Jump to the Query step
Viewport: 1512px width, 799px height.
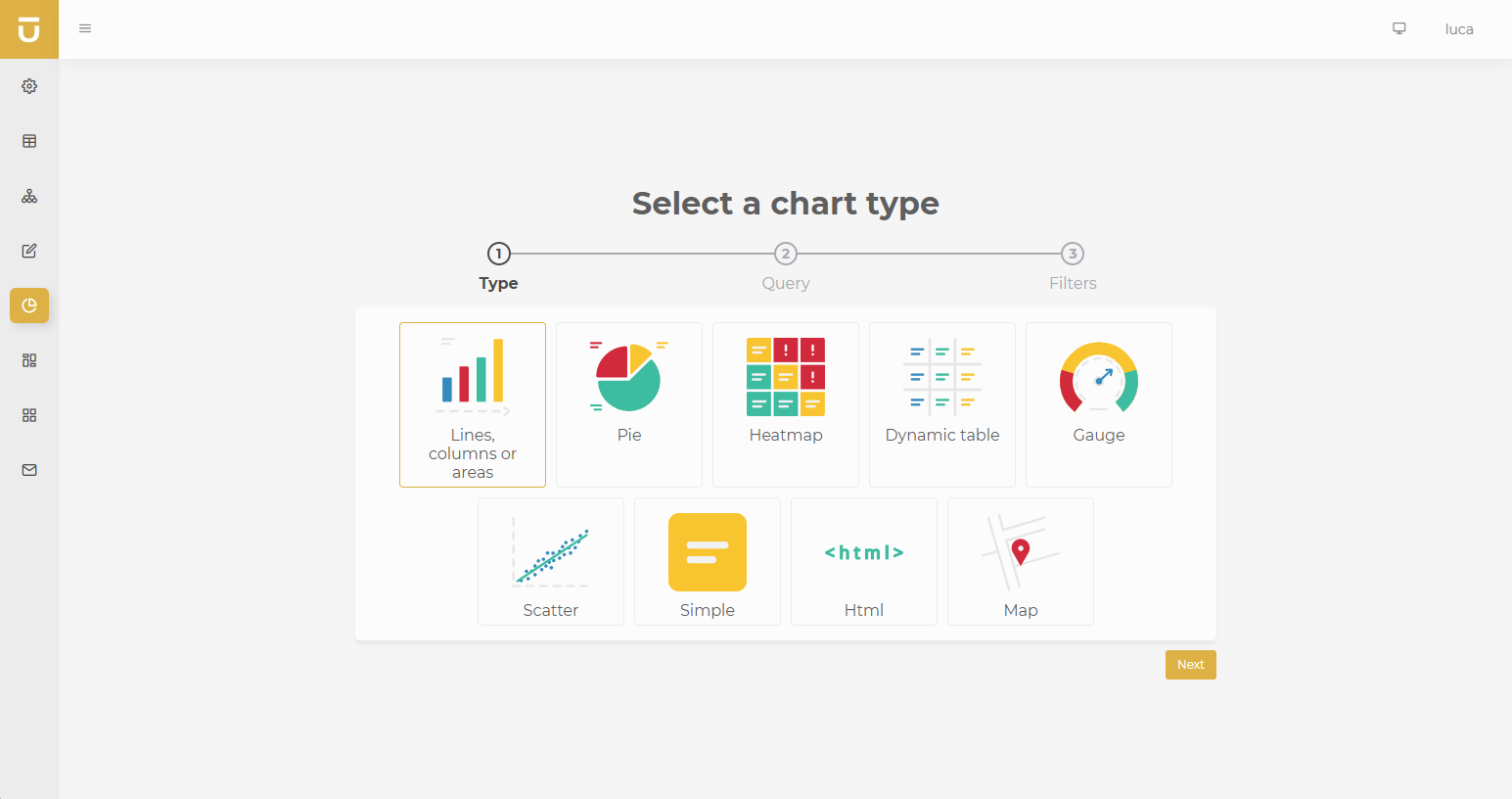[x=785, y=254]
